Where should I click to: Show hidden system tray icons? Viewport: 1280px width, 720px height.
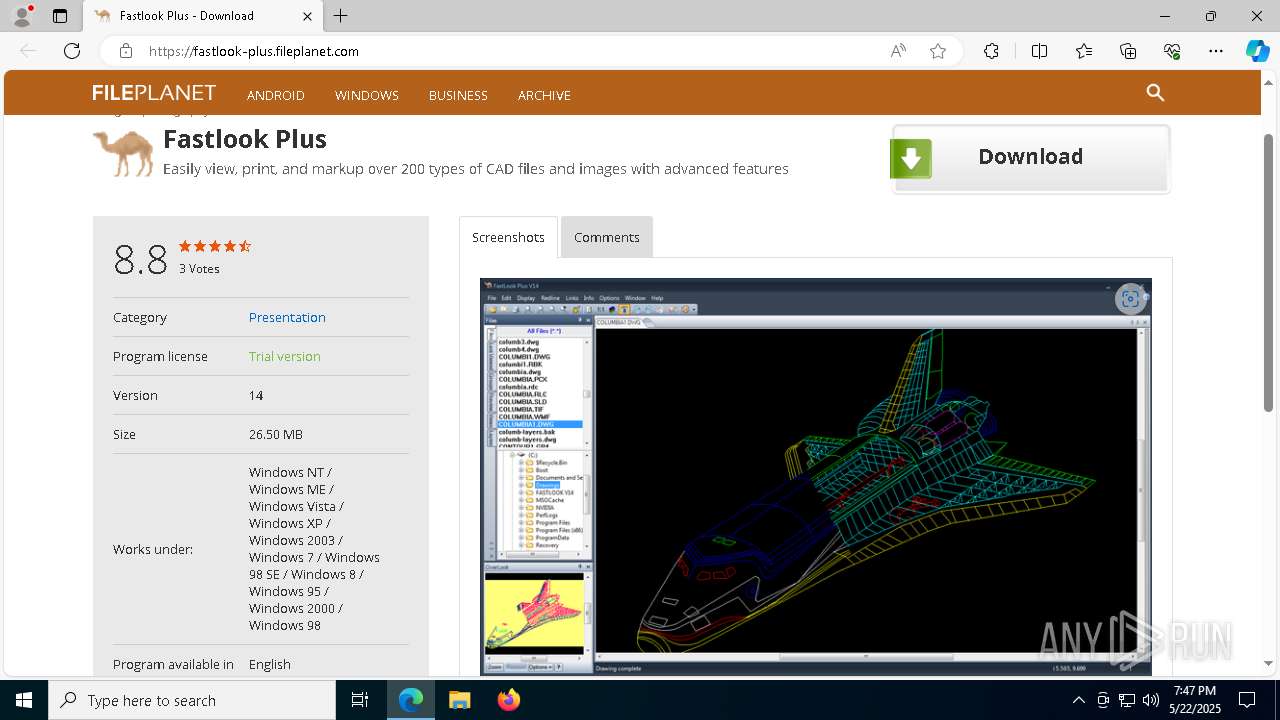(x=1079, y=700)
